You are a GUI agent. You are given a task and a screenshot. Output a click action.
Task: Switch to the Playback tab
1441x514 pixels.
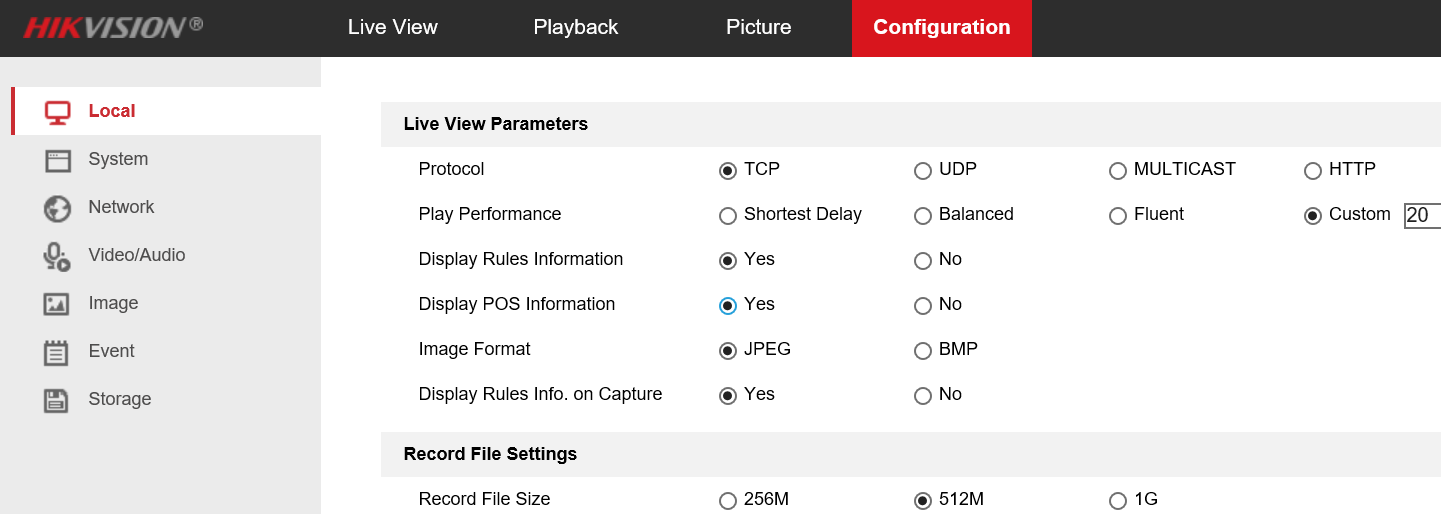pyautogui.click(x=575, y=28)
